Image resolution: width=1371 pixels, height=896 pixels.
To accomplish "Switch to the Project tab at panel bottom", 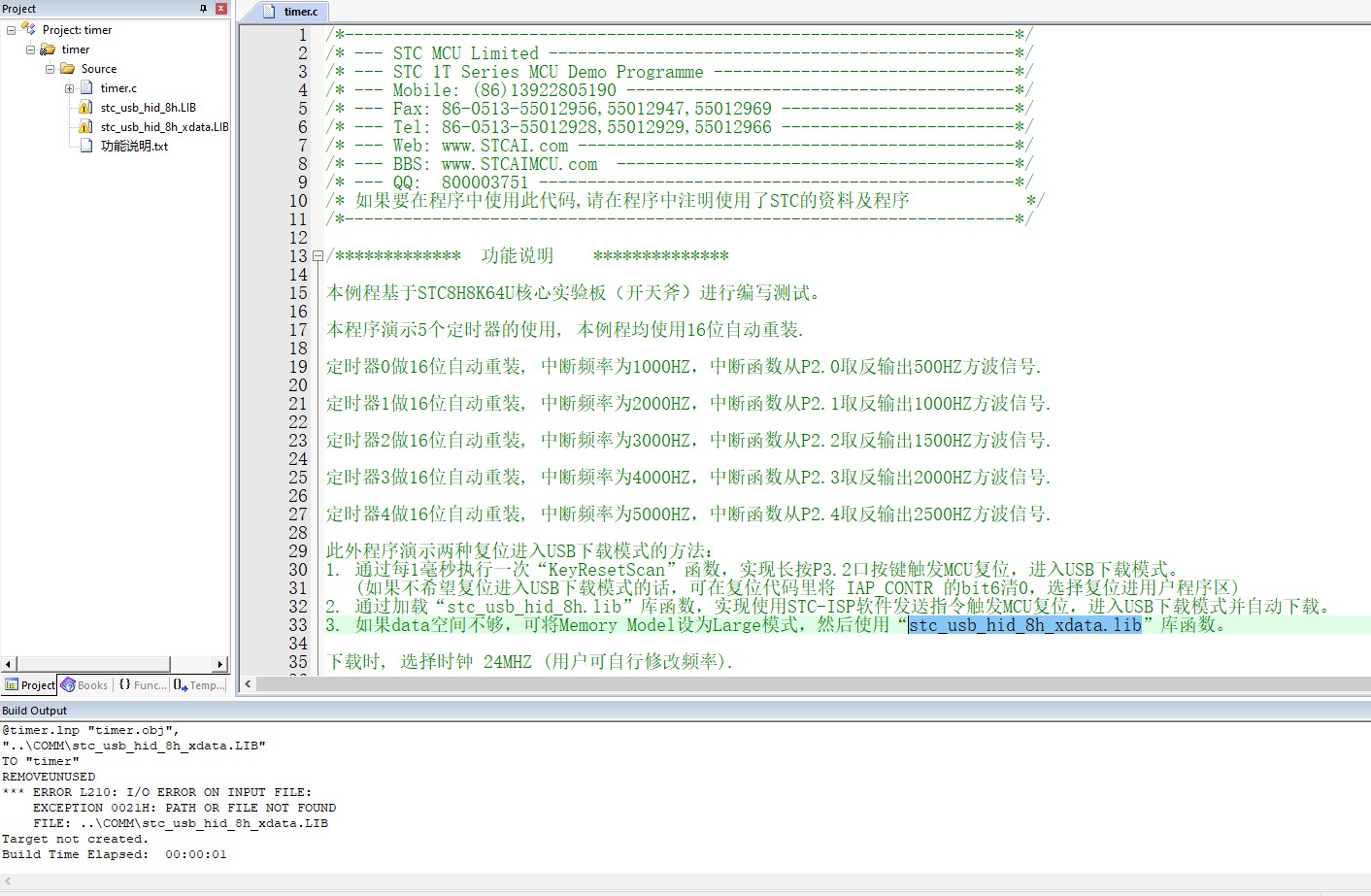I will pyautogui.click(x=30, y=685).
